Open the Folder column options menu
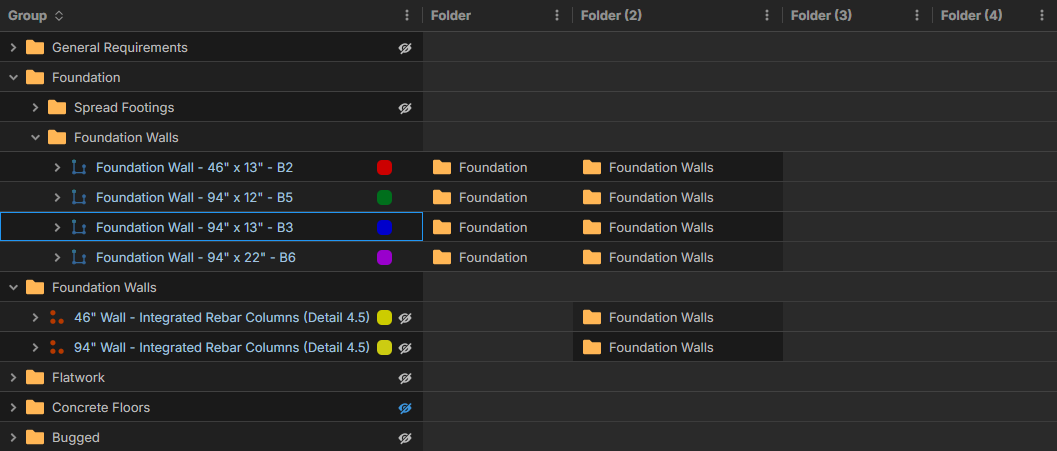This screenshot has height=451, width=1057. pos(557,16)
